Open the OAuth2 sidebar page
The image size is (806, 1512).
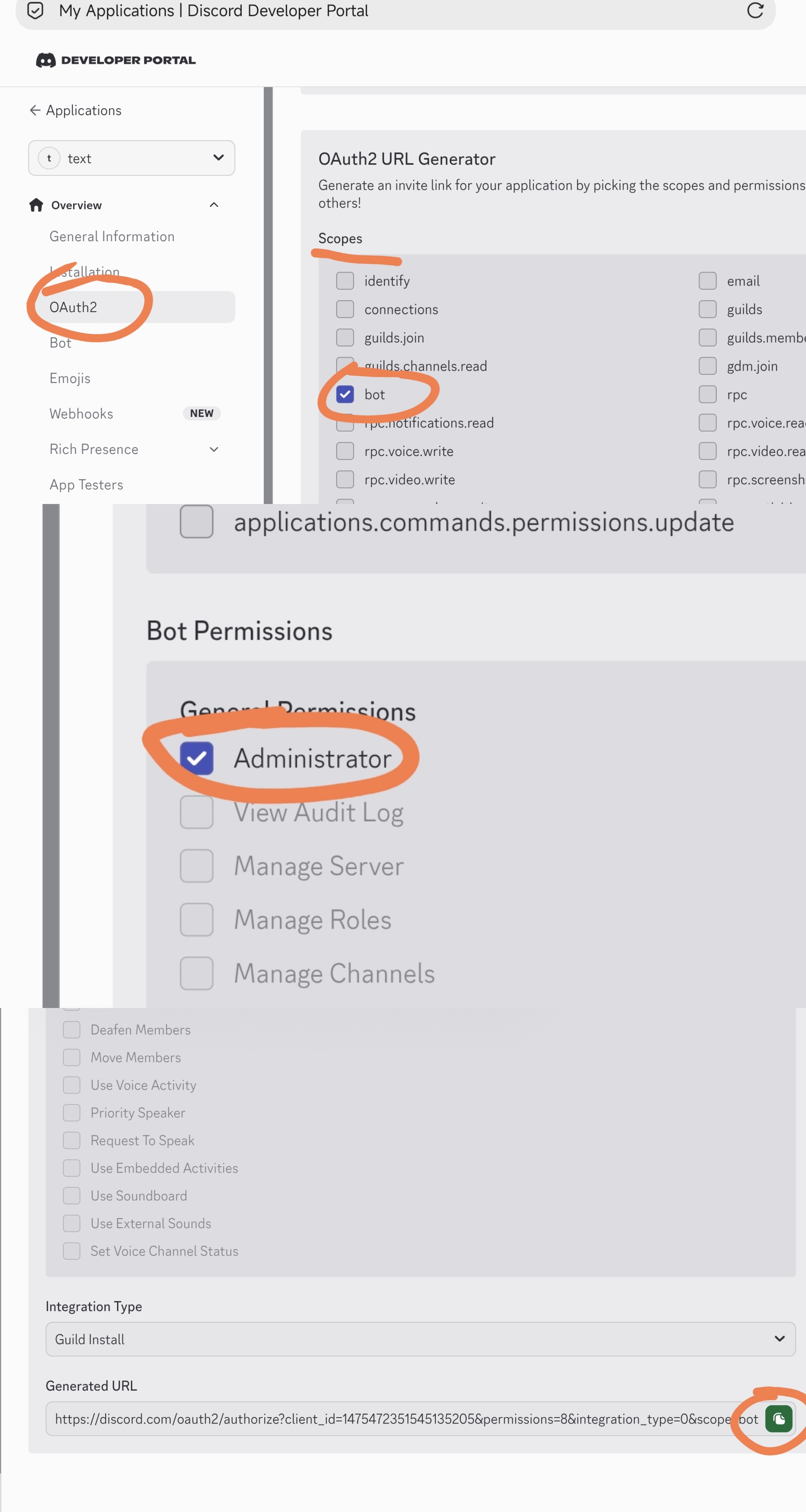tap(74, 307)
